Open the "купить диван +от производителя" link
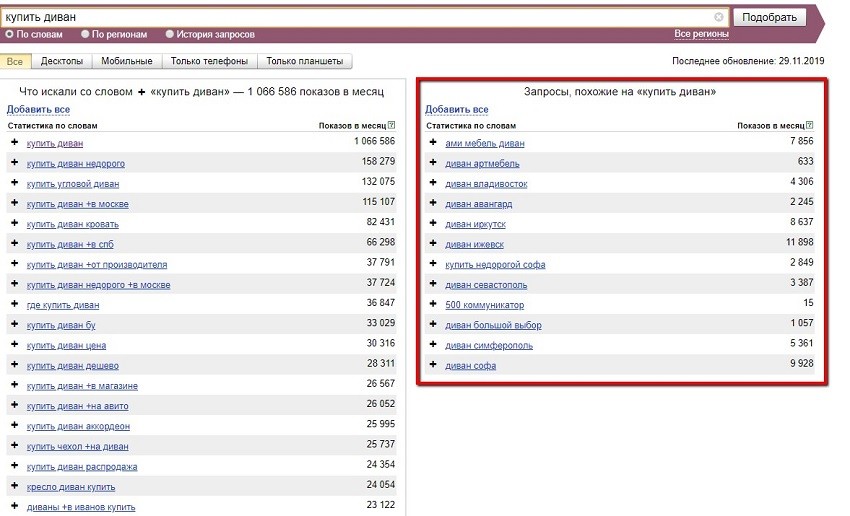The width and height of the screenshot is (850, 516). tap(97, 265)
